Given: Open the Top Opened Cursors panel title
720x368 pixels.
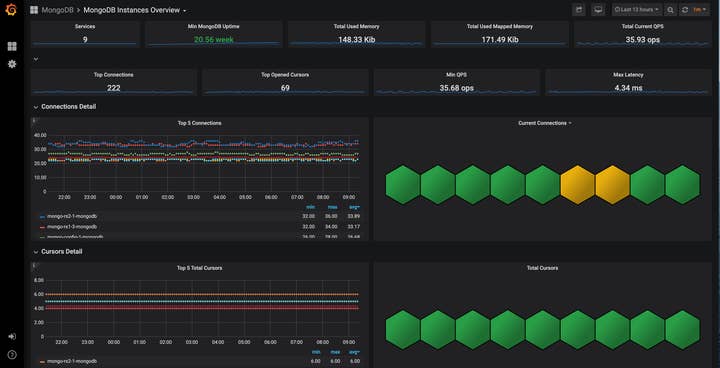Looking at the screenshot, I should 285,75.
